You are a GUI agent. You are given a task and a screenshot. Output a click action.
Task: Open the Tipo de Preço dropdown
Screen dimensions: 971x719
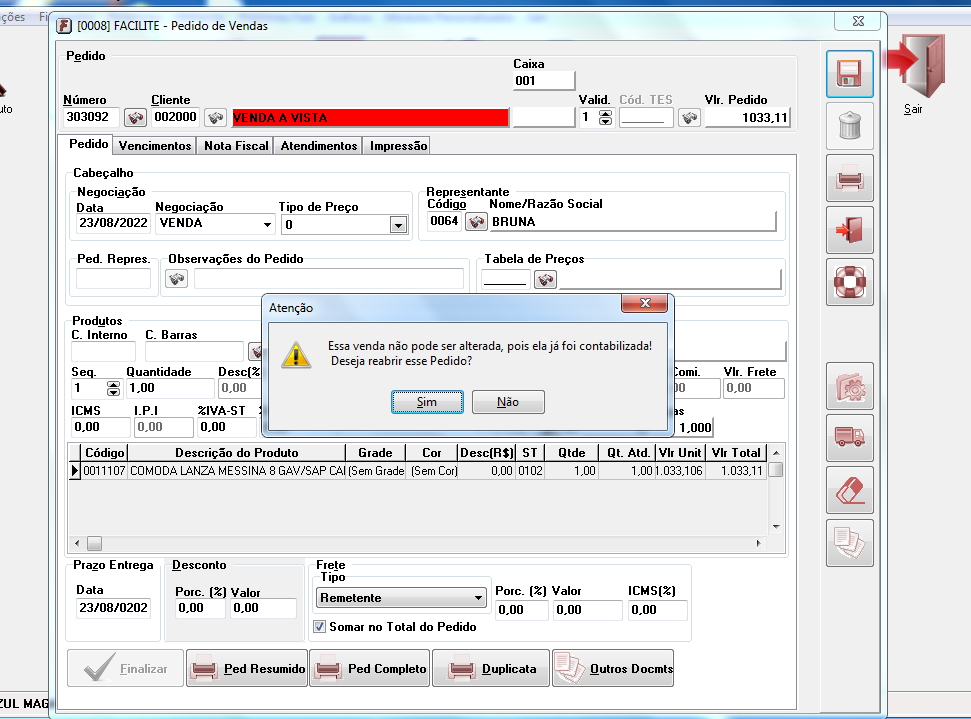tap(399, 225)
